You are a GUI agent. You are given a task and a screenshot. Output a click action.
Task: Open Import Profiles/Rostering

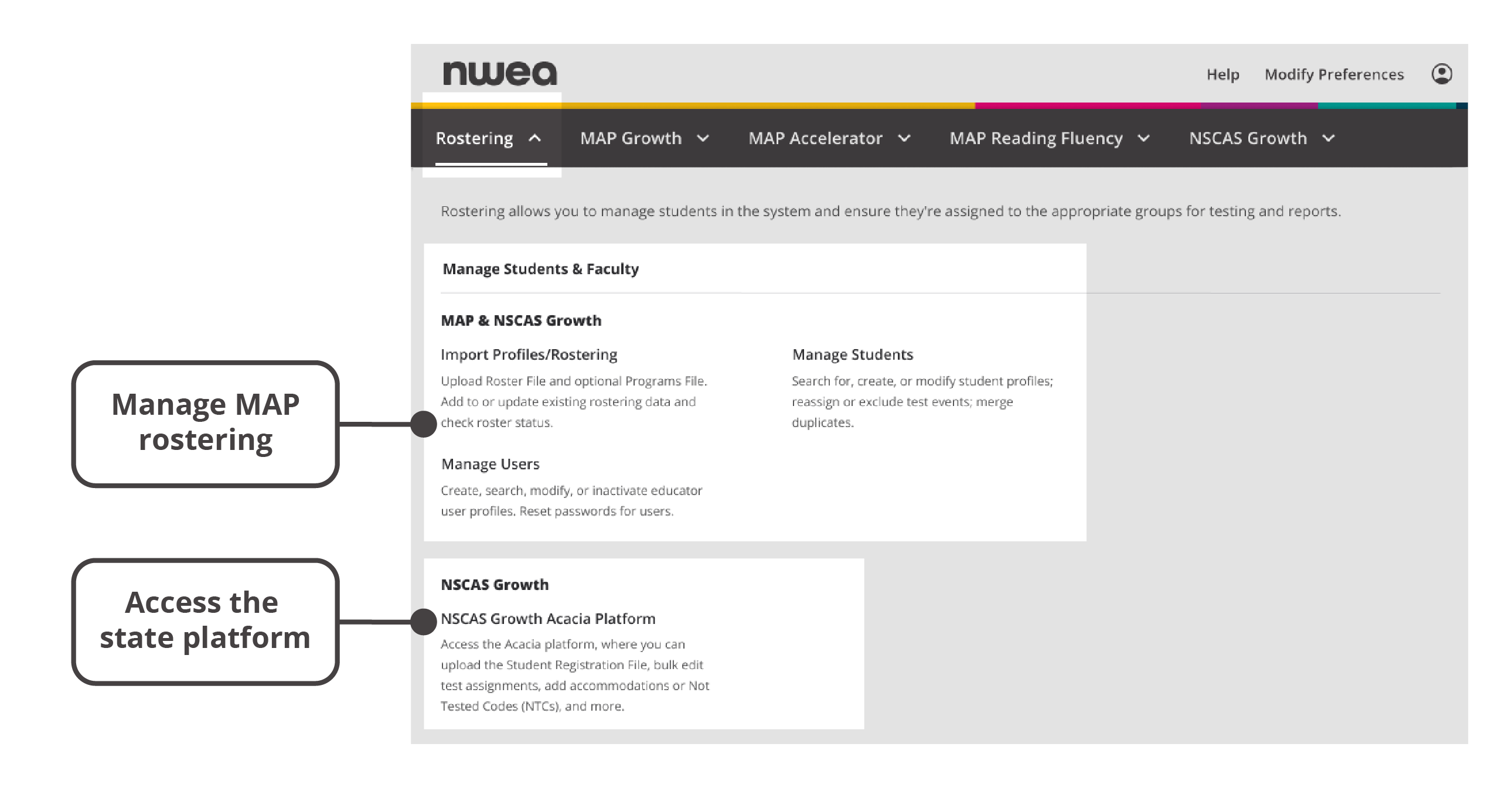528,354
